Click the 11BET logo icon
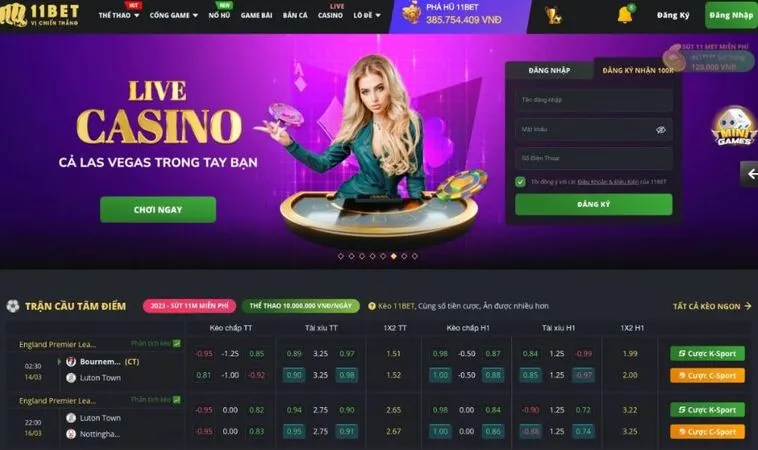 [13, 15]
